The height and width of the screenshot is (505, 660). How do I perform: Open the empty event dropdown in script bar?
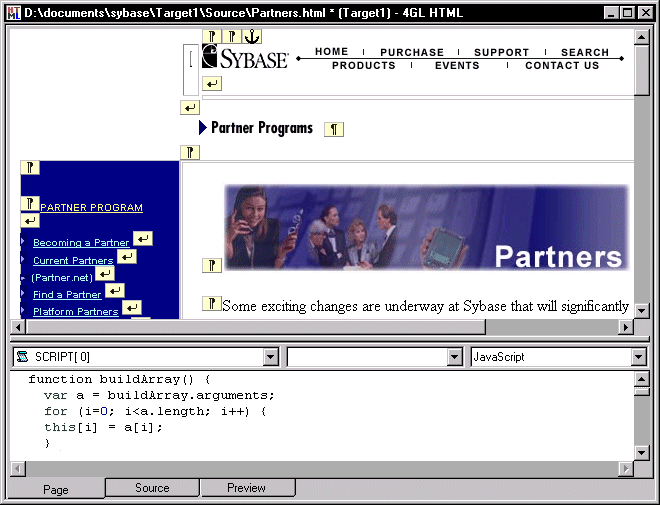pos(454,357)
